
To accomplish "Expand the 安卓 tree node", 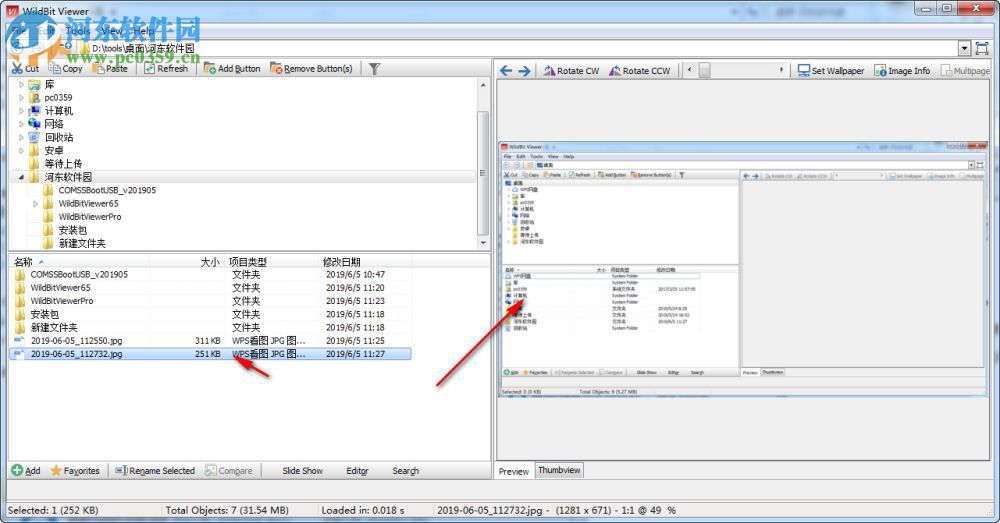I will click(21, 151).
